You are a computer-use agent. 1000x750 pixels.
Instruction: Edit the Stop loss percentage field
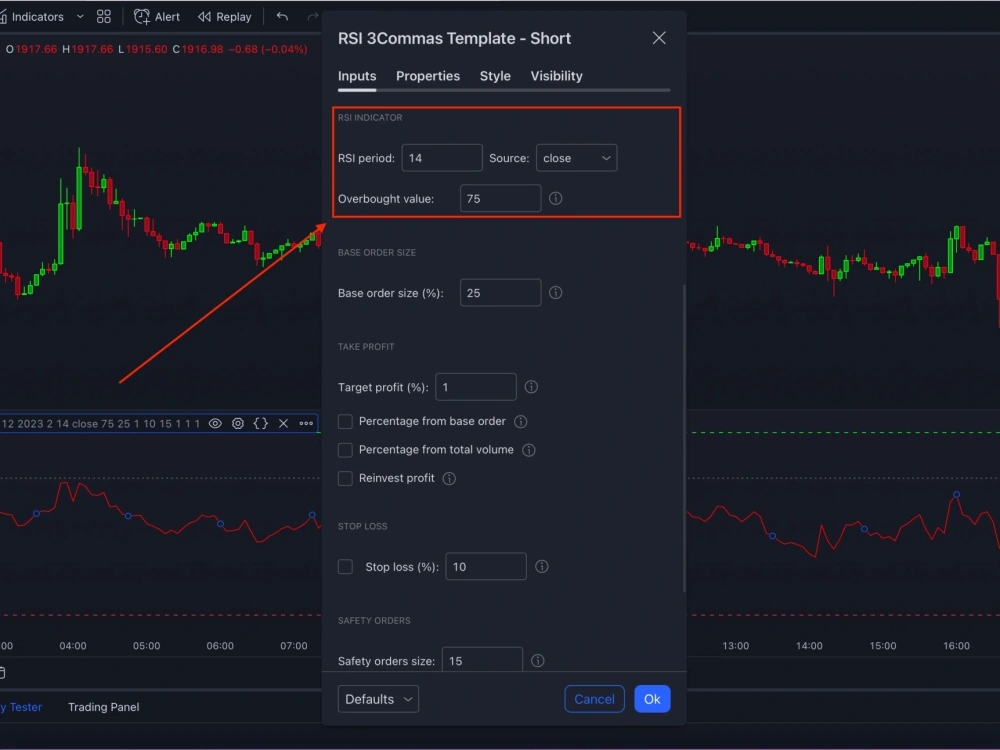486,566
